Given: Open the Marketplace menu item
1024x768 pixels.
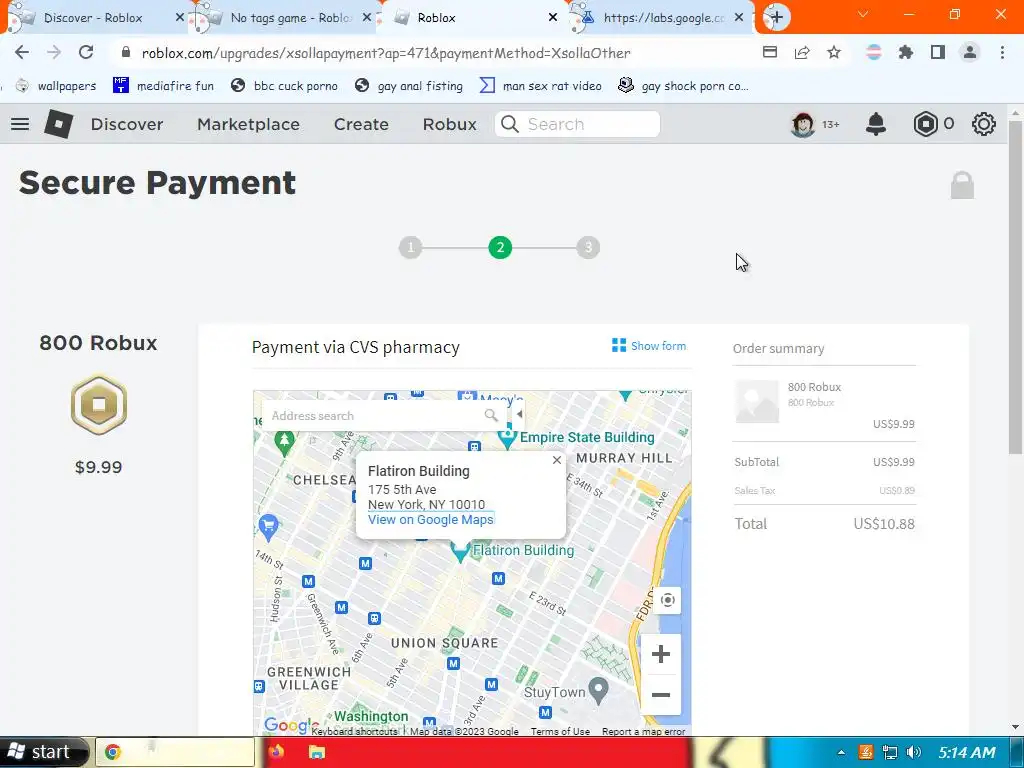Looking at the screenshot, I should (x=248, y=124).
